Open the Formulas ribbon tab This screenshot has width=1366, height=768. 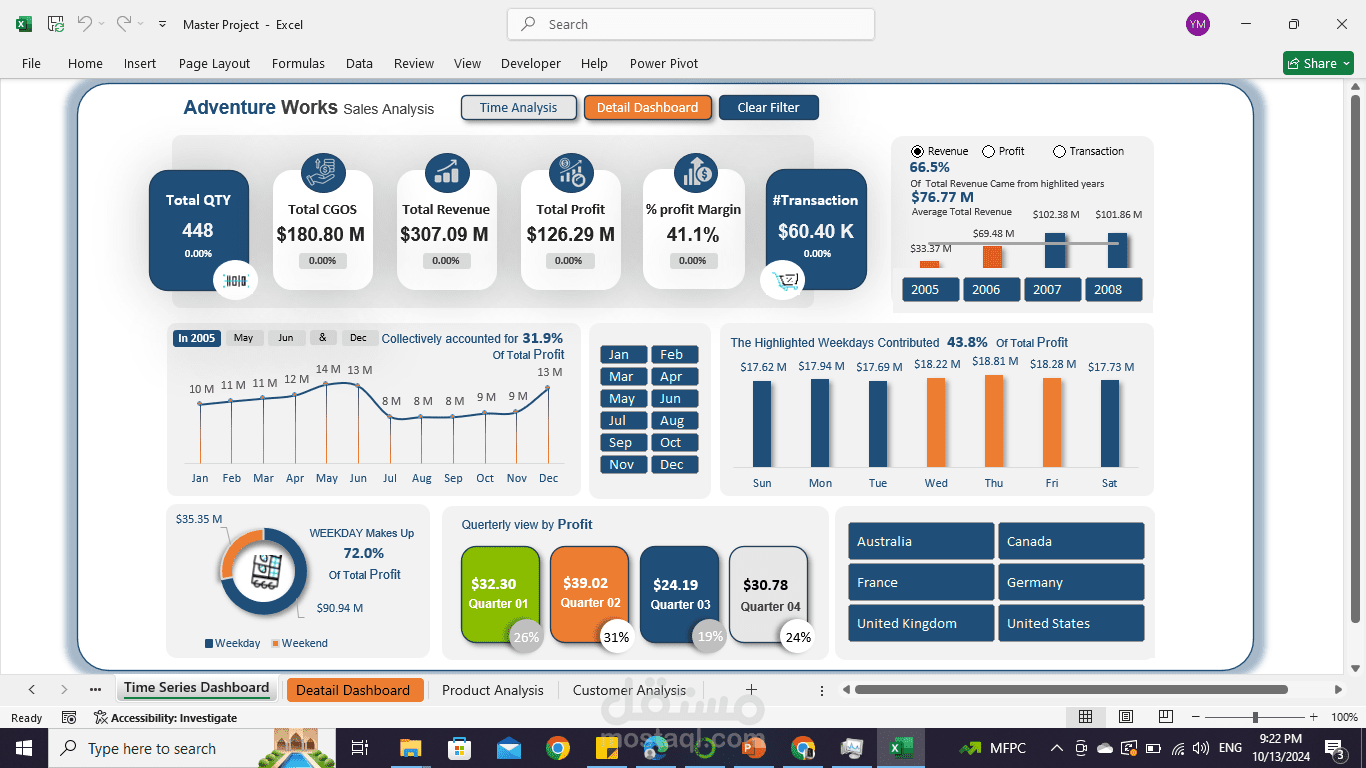[298, 63]
